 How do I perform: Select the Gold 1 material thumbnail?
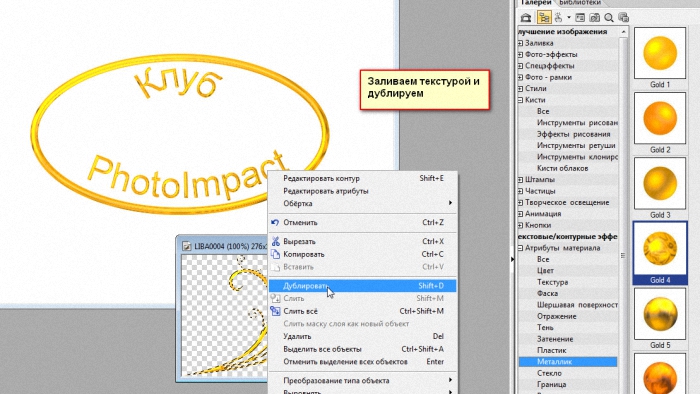(660, 53)
